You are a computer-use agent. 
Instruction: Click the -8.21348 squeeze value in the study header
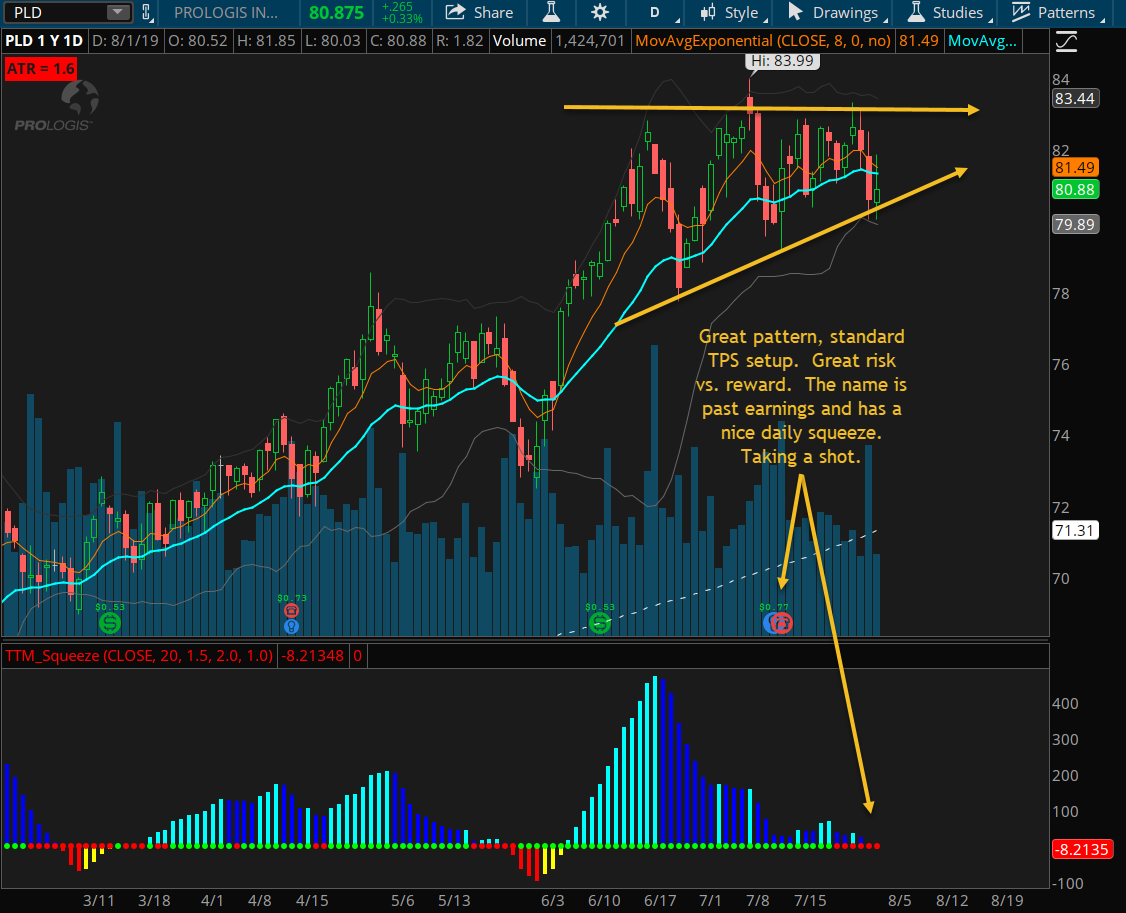click(312, 656)
